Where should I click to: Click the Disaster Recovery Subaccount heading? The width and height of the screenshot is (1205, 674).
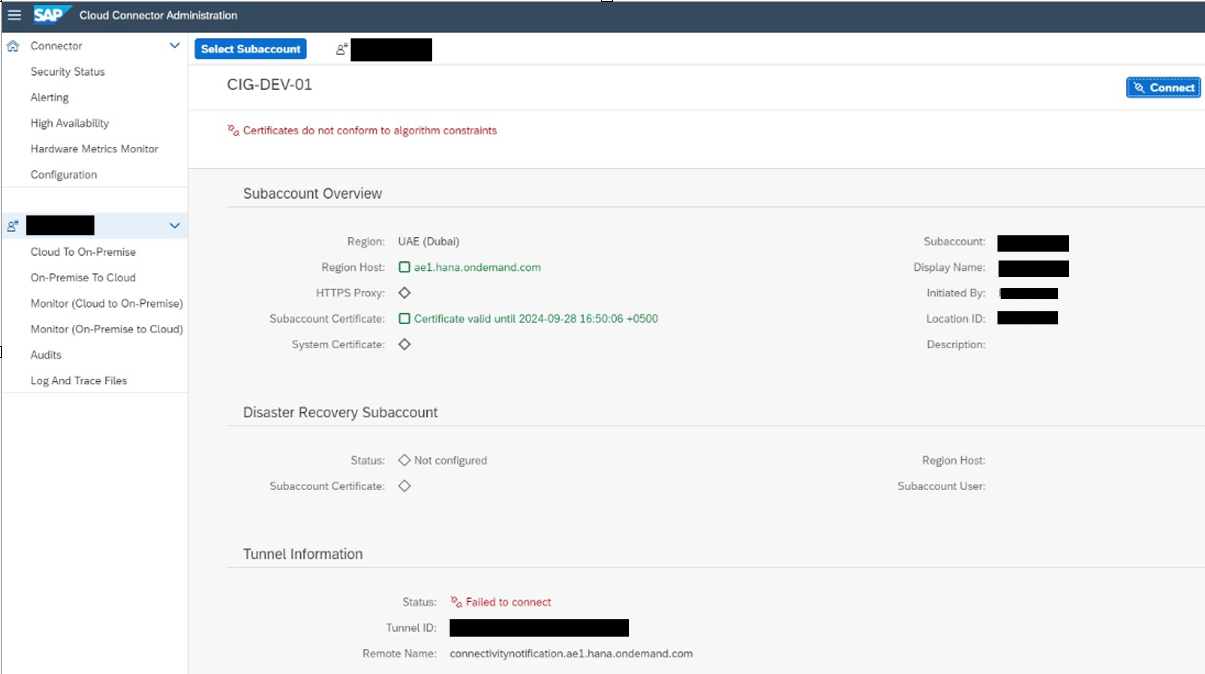coord(340,412)
